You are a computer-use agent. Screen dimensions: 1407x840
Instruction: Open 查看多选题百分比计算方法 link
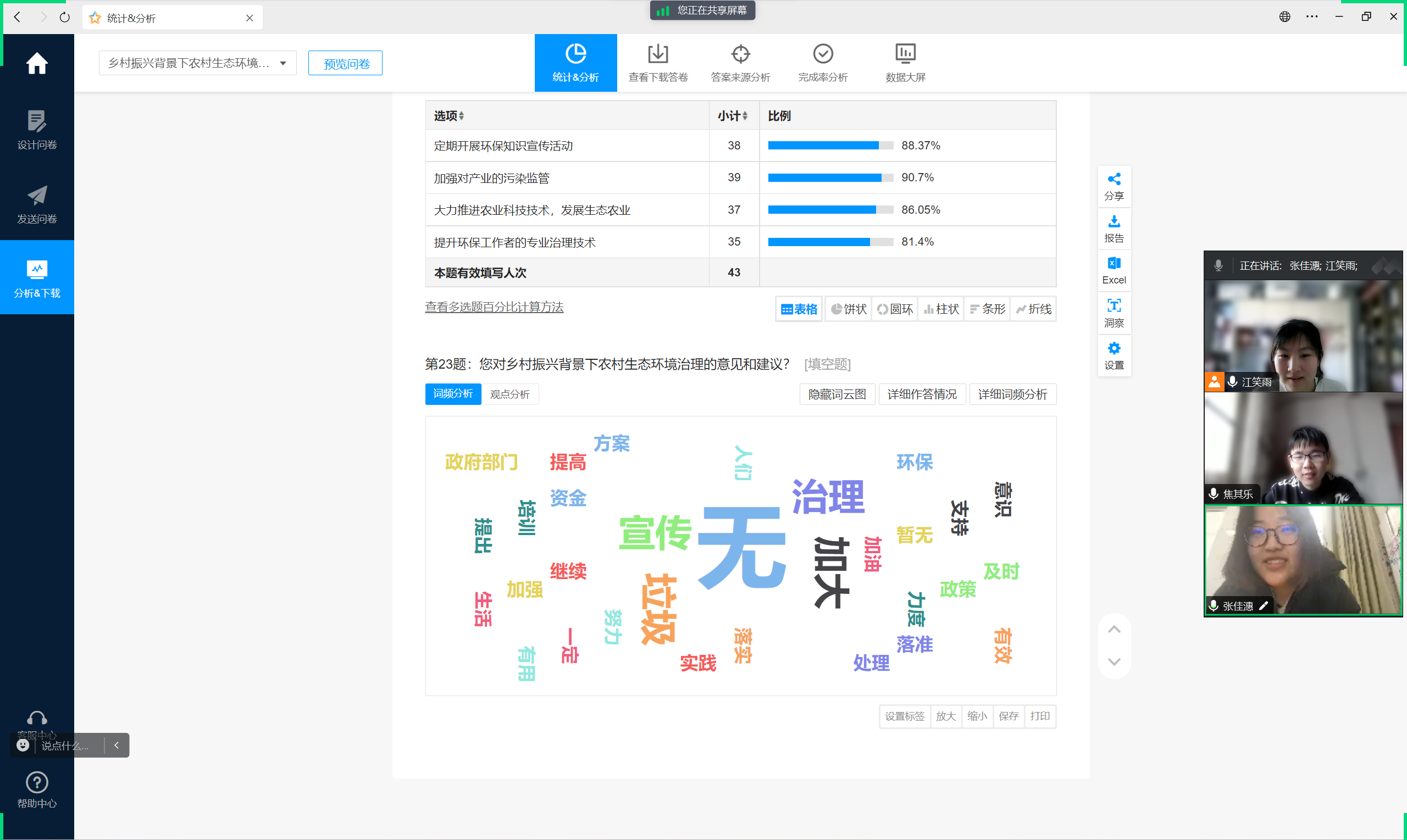(x=494, y=307)
